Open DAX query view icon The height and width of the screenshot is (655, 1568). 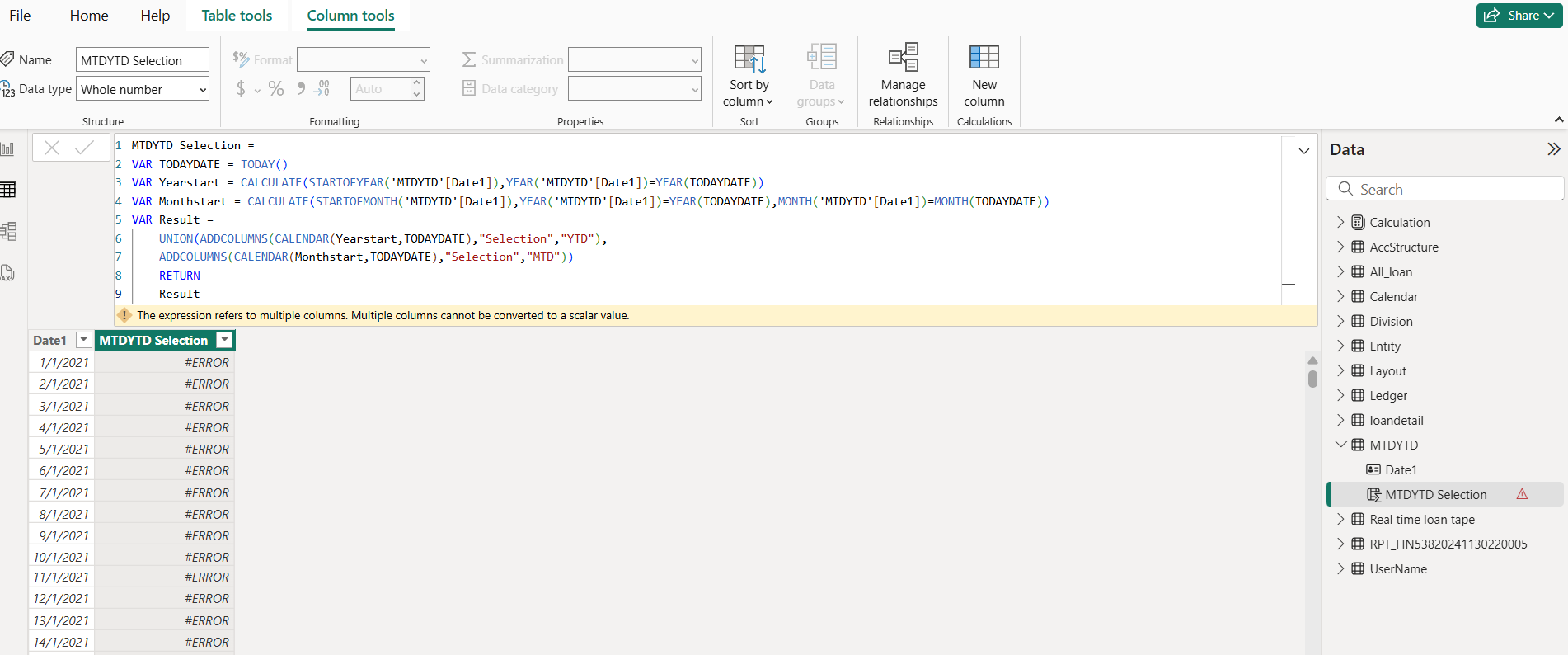click(x=8, y=273)
